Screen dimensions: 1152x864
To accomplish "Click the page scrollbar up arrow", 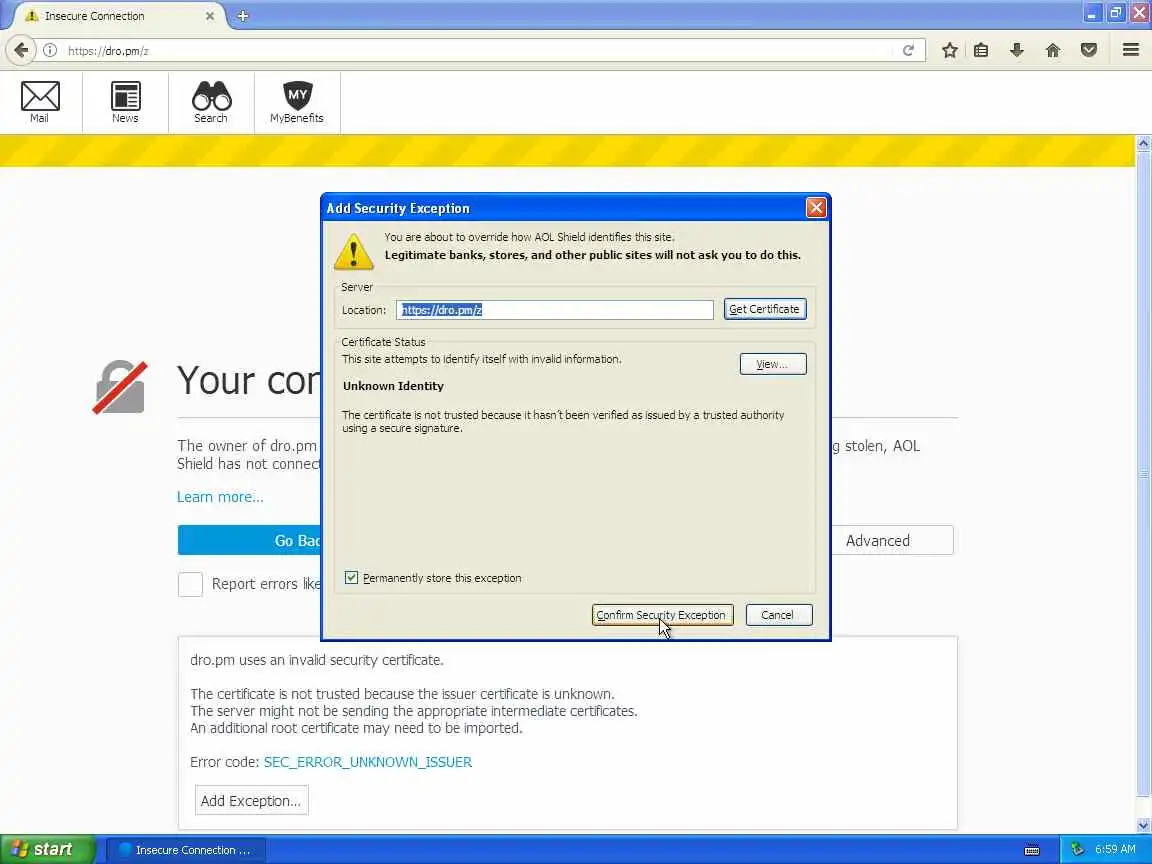I will (x=1143, y=144).
